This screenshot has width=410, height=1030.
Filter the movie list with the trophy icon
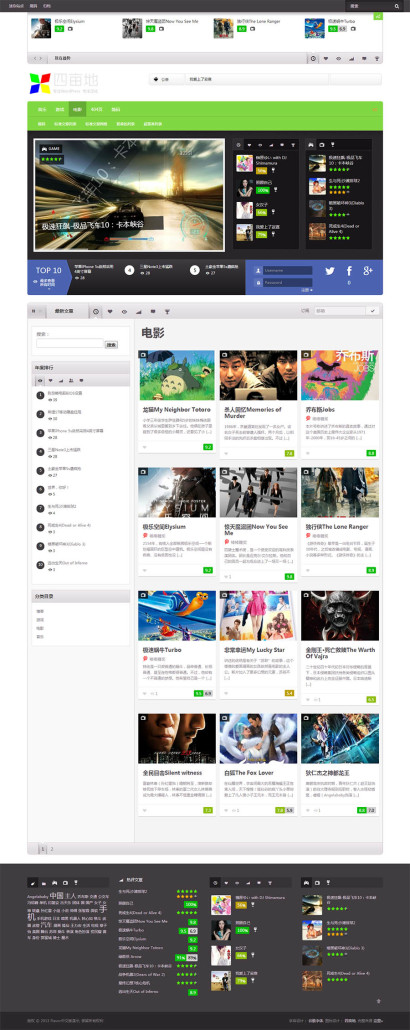[x=167, y=311]
